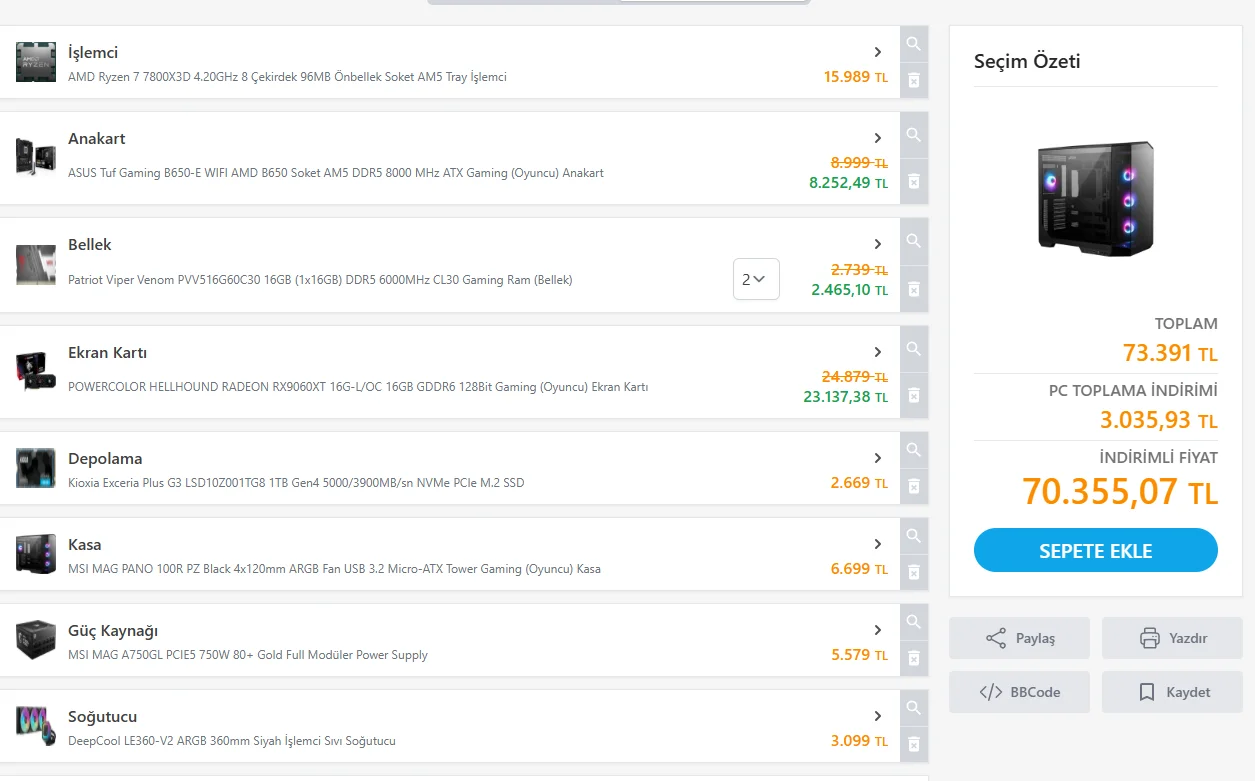Click the Ekran Kartı category heading
Image resolution: width=1255 pixels, height=781 pixels.
coord(108,353)
